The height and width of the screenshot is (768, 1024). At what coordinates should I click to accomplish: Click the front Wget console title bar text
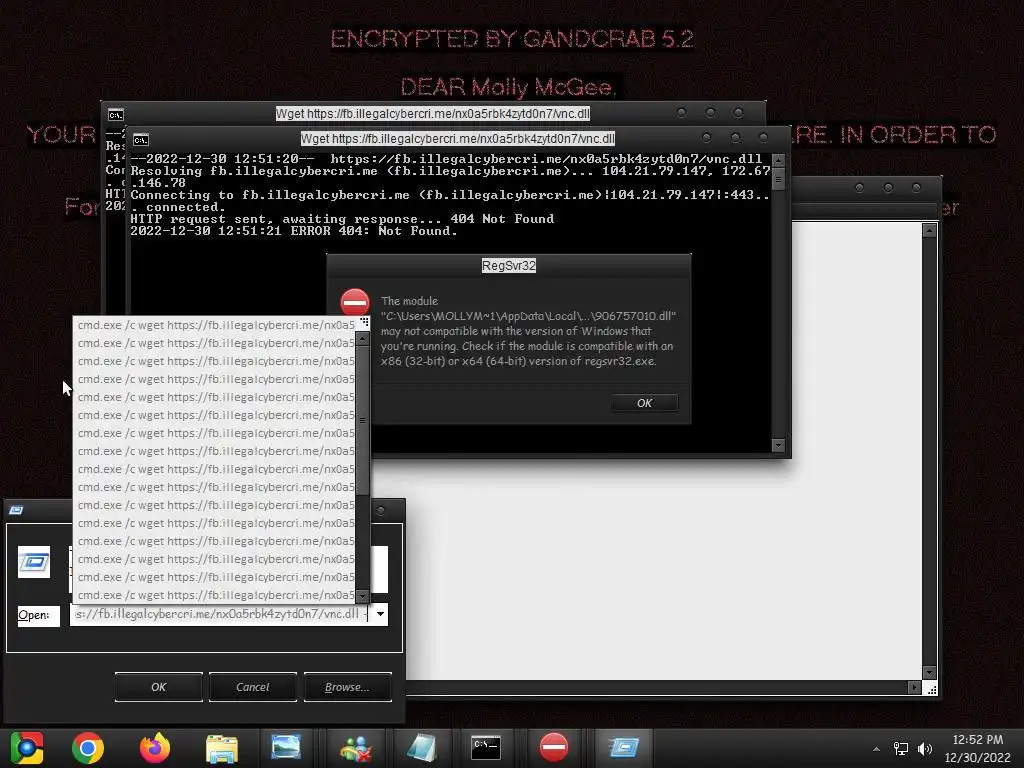(x=458, y=138)
